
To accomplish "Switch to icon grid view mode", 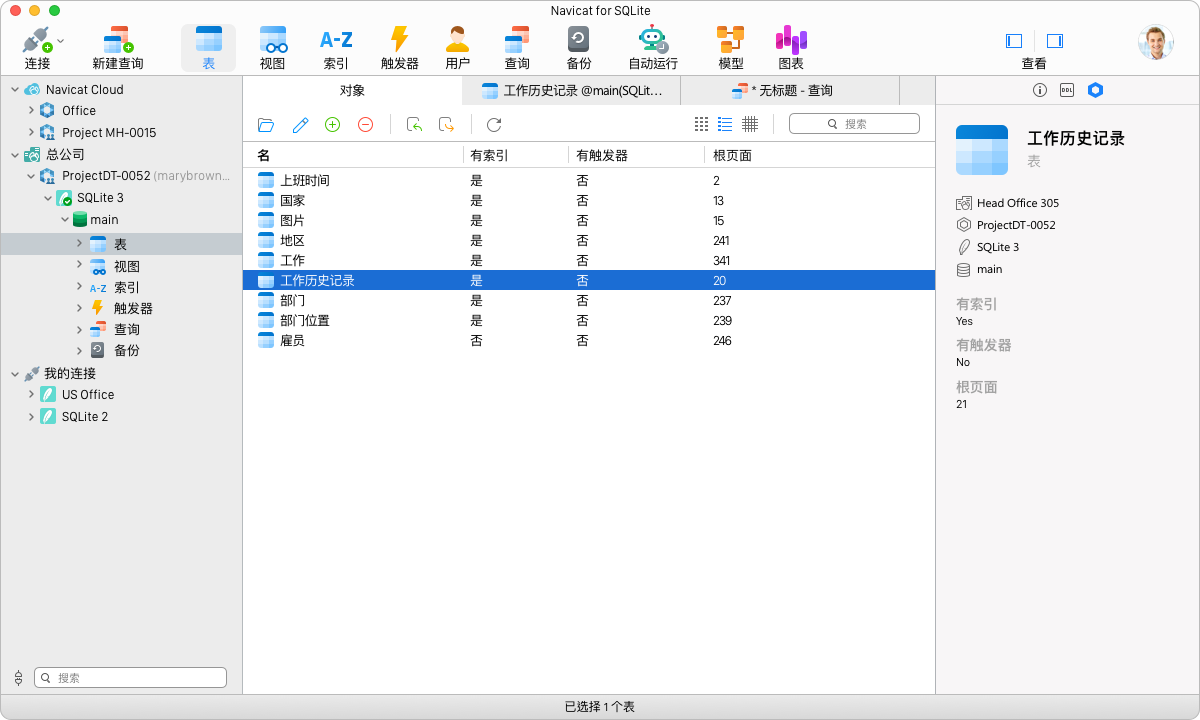I will click(x=701, y=124).
